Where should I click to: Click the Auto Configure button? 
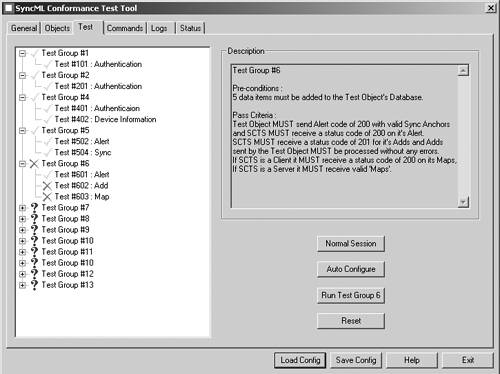[x=351, y=269]
